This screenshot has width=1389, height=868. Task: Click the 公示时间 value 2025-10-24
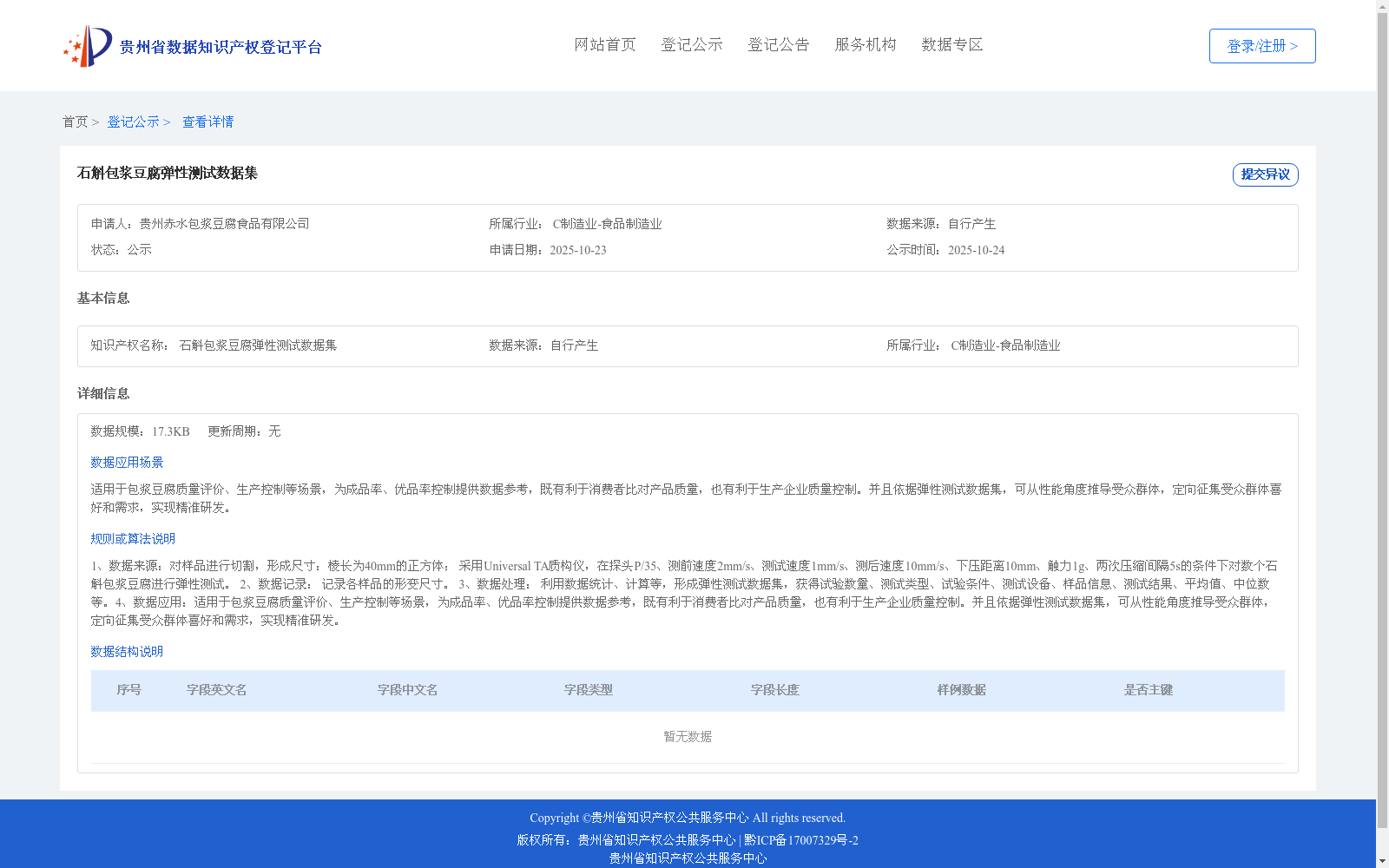976,250
